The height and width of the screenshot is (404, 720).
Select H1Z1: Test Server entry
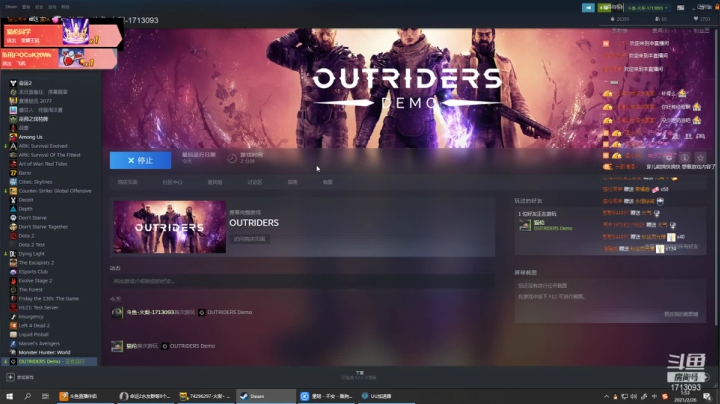[x=38, y=308]
